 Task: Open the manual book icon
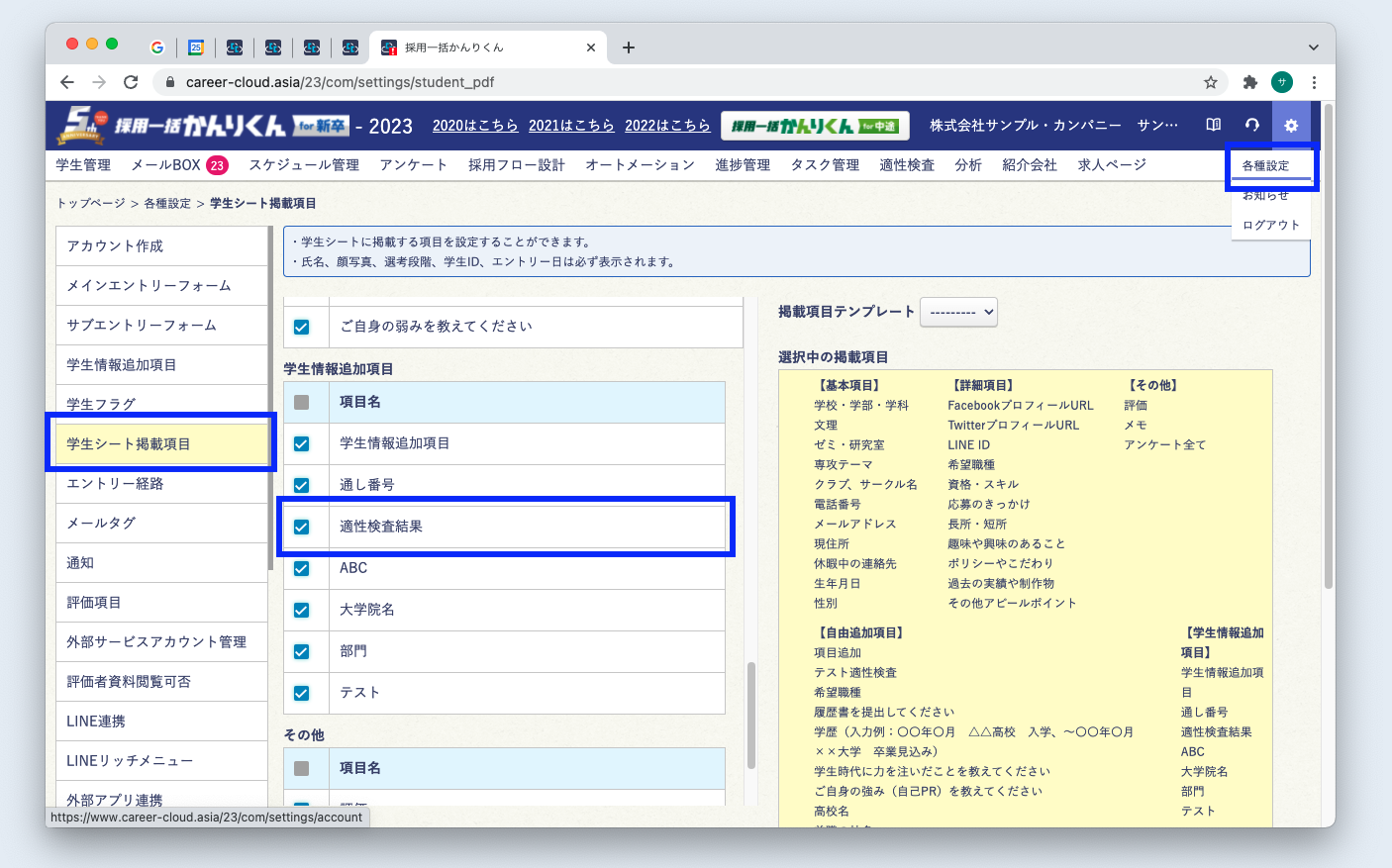tap(1213, 126)
